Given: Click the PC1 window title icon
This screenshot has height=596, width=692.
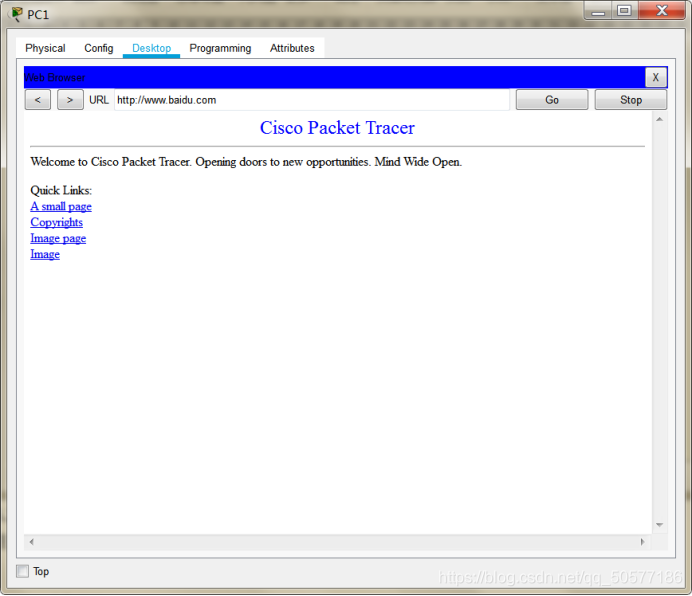Looking at the screenshot, I should point(16,14).
